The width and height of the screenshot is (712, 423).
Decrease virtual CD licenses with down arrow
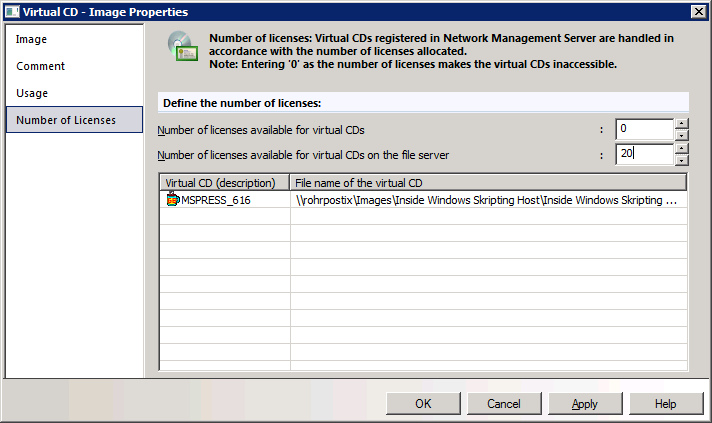(x=682, y=135)
